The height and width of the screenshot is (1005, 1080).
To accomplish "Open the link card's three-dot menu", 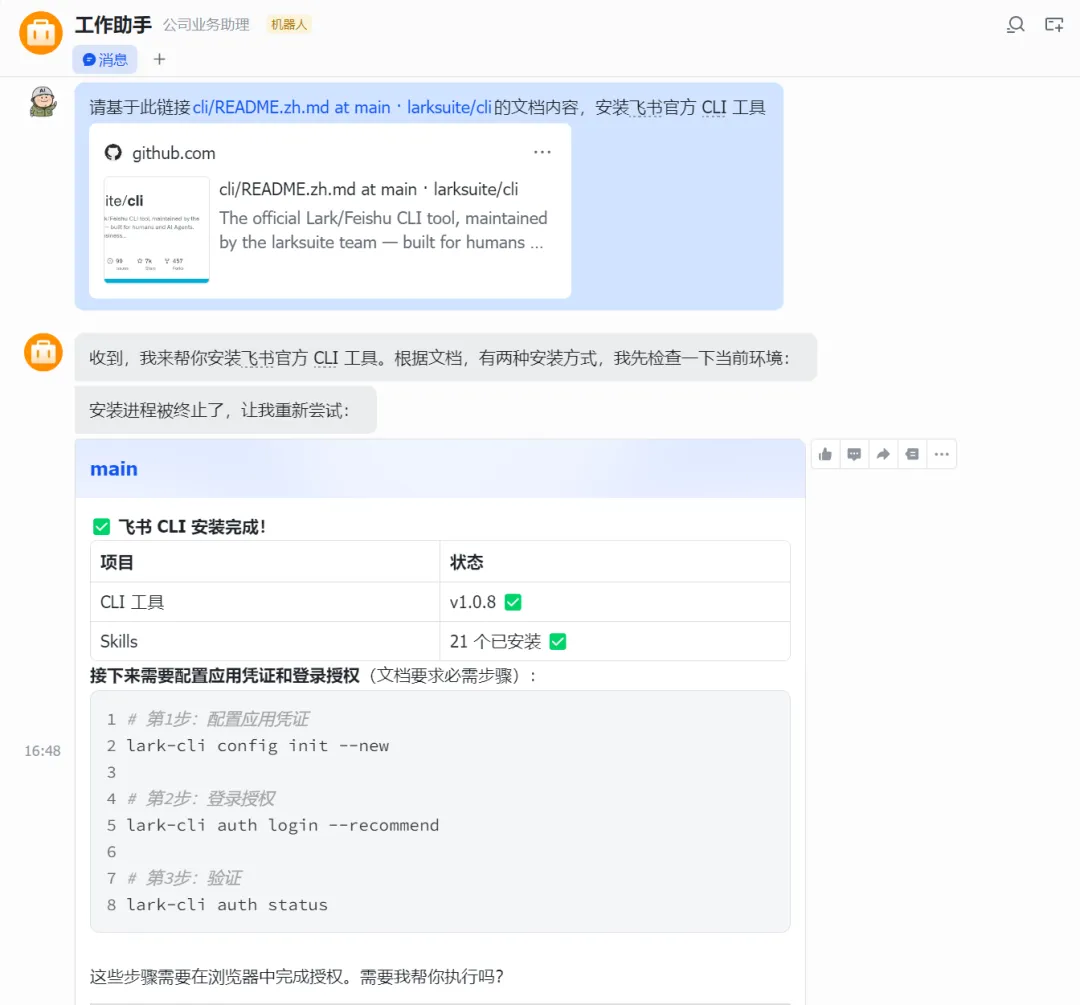I will [x=542, y=152].
